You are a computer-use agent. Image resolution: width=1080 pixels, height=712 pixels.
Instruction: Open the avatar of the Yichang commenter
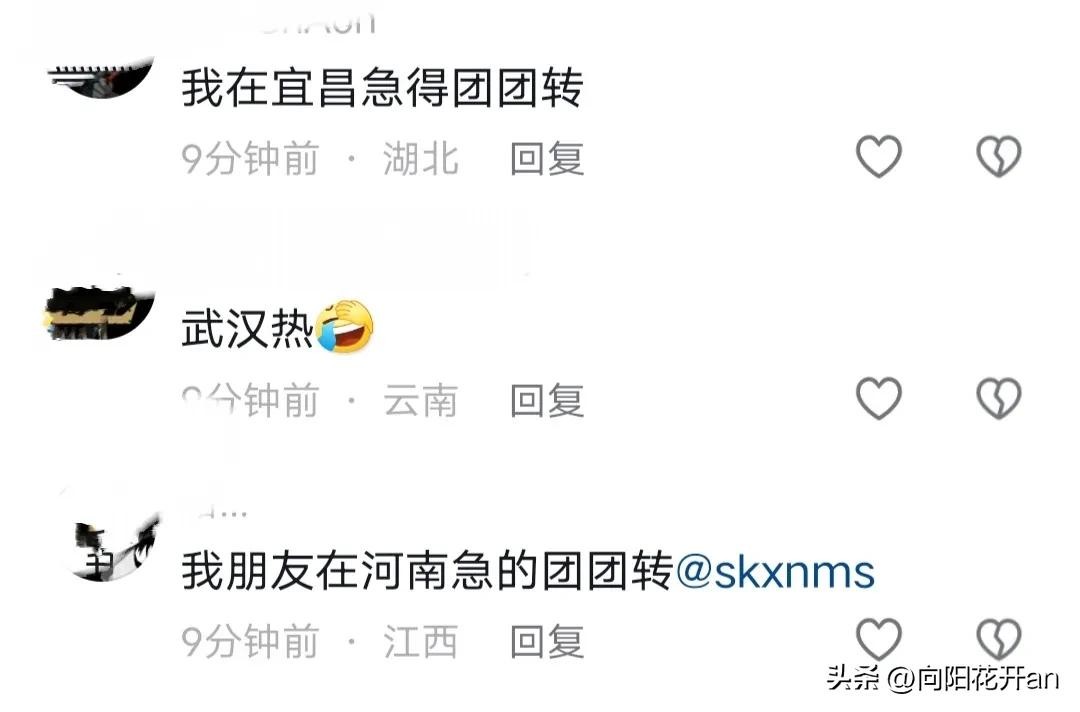[101, 78]
